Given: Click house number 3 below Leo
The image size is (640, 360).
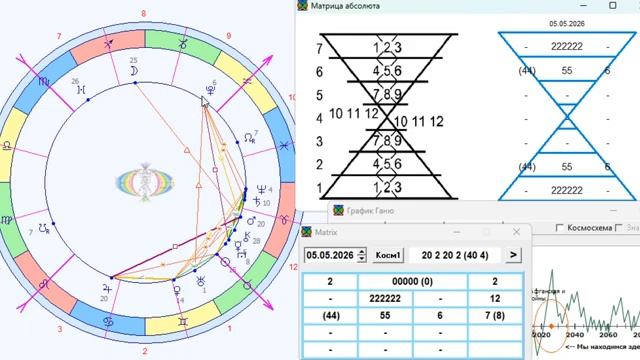Looking at the screenshot, I should (x=60, y=329).
